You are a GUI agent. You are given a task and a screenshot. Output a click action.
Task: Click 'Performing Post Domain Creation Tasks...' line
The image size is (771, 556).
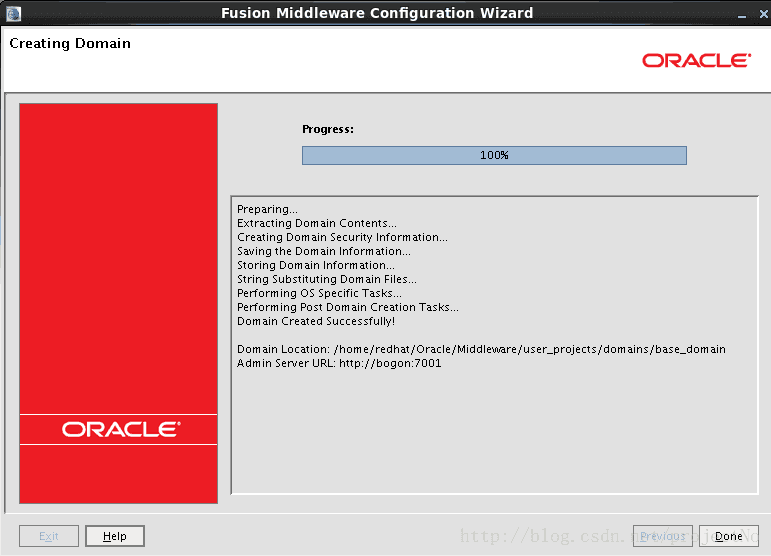click(348, 307)
